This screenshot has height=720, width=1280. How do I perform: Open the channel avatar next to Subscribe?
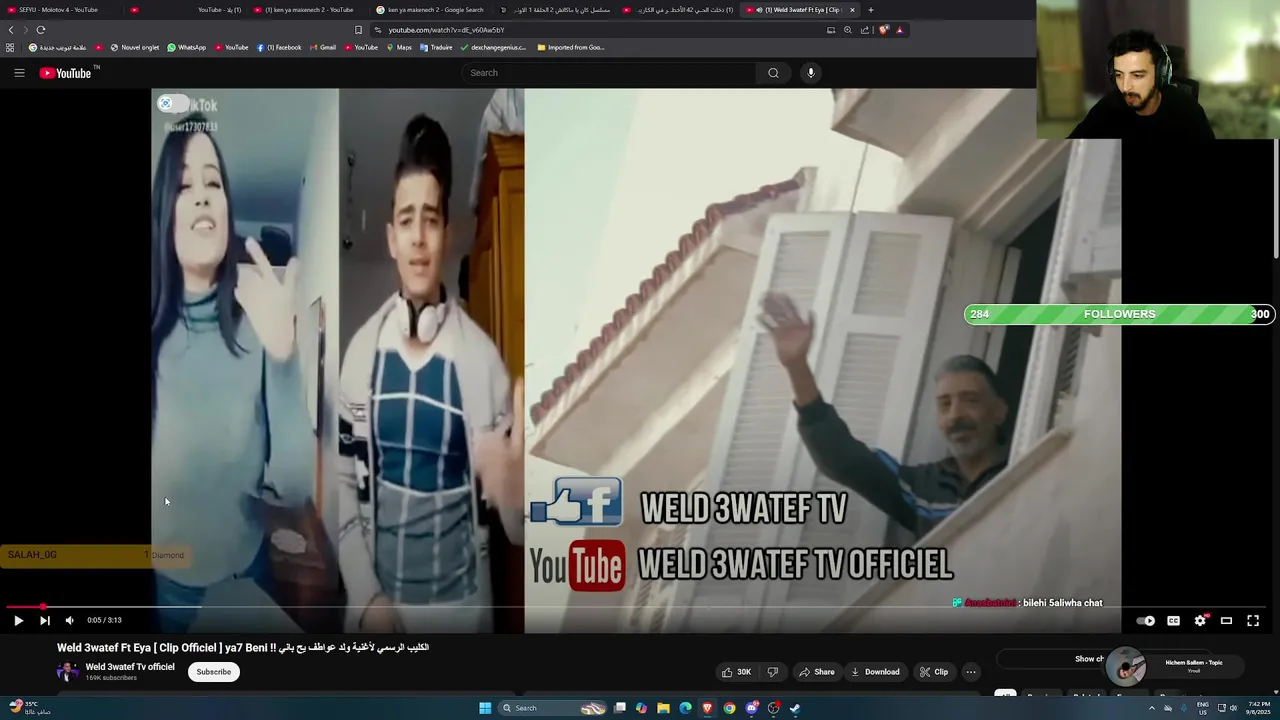(67, 672)
